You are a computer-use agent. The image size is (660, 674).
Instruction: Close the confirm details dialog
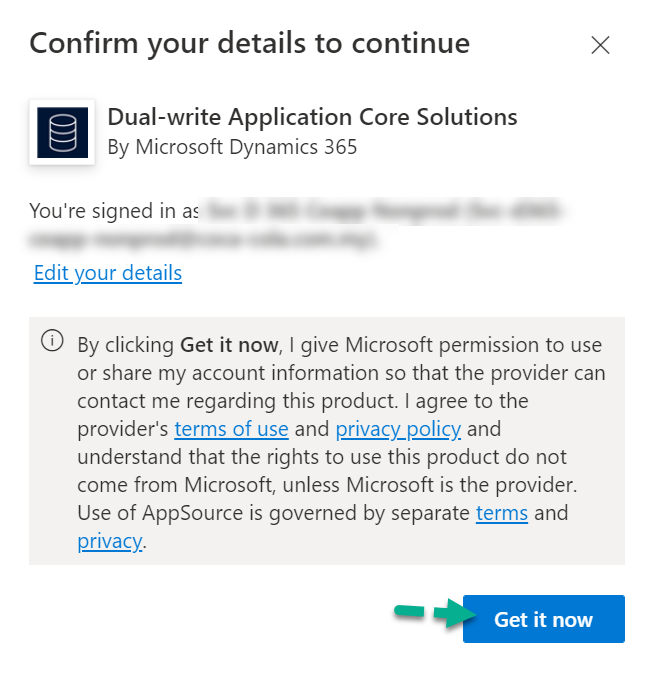600,45
